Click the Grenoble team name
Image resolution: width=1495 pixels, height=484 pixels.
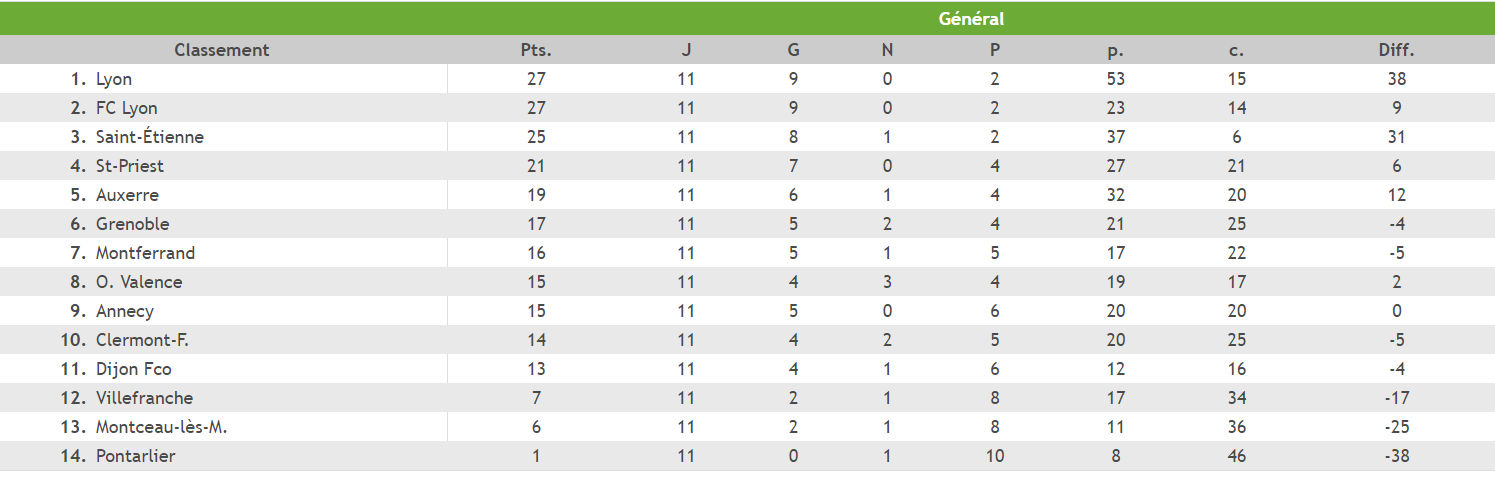pos(132,224)
